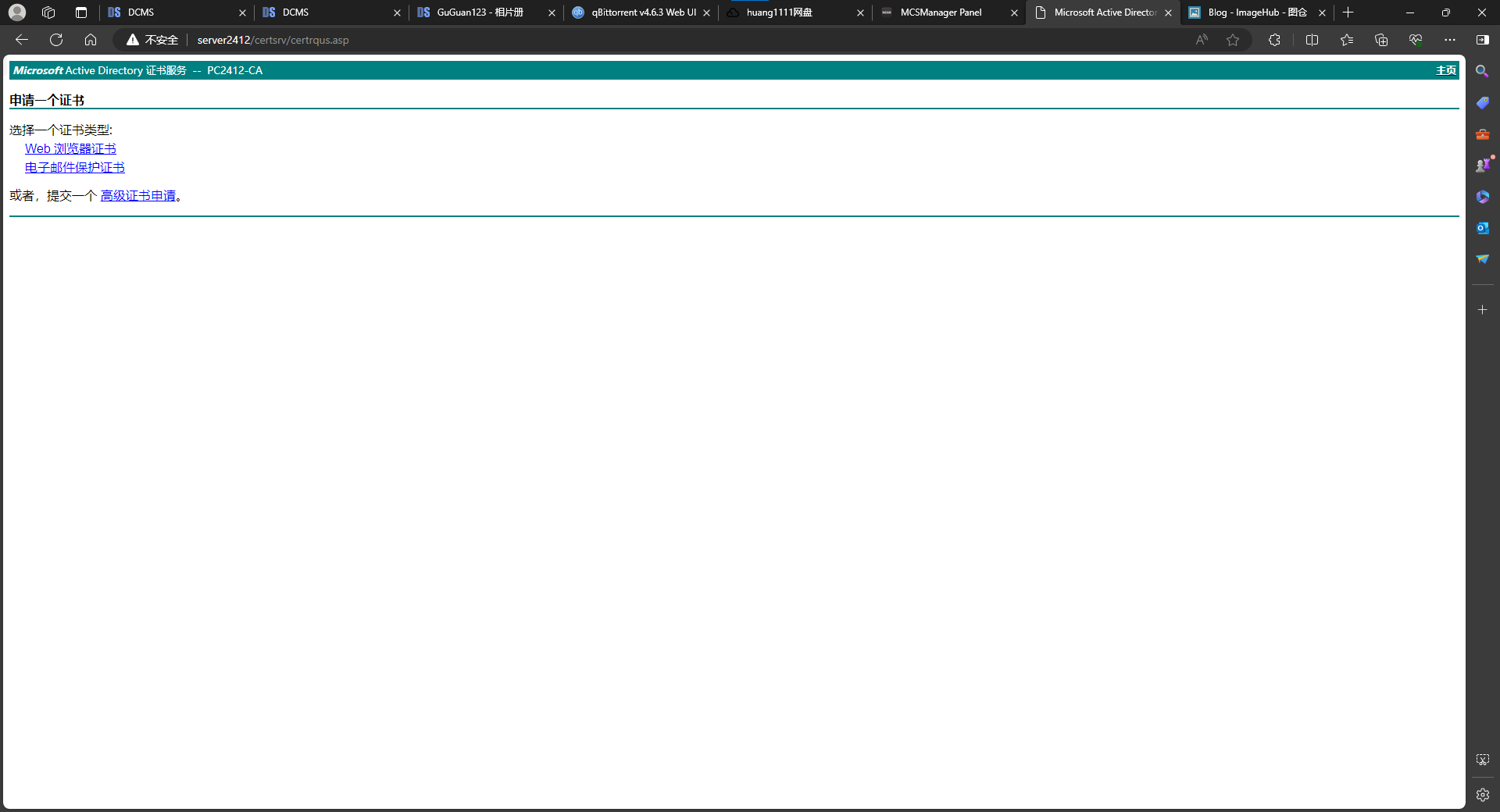Click the 不安全 security warning indicator
The width and height of the screenshot is (1500, 812).
point(152,40)
